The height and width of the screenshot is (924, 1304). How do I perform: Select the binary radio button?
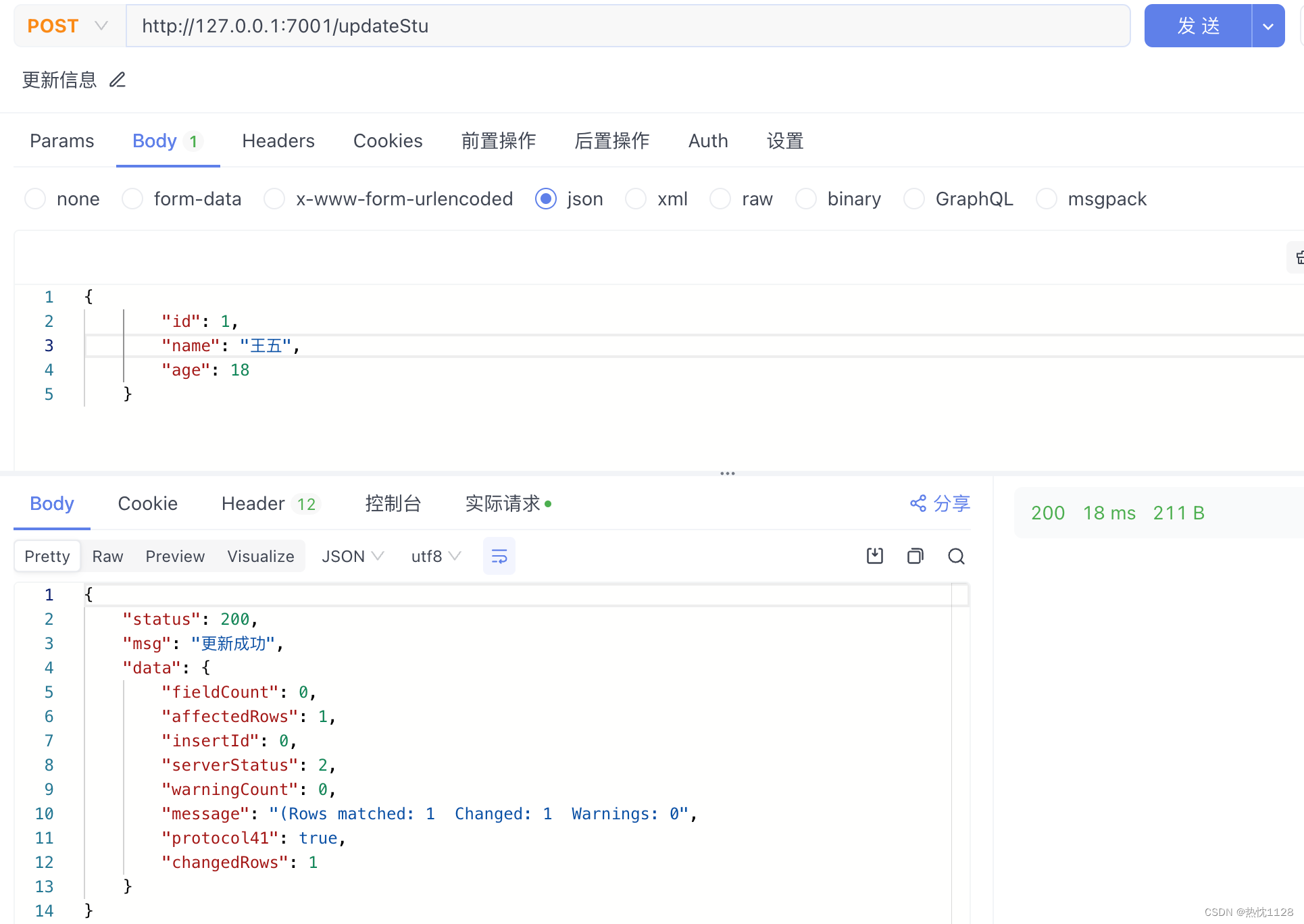806,199
